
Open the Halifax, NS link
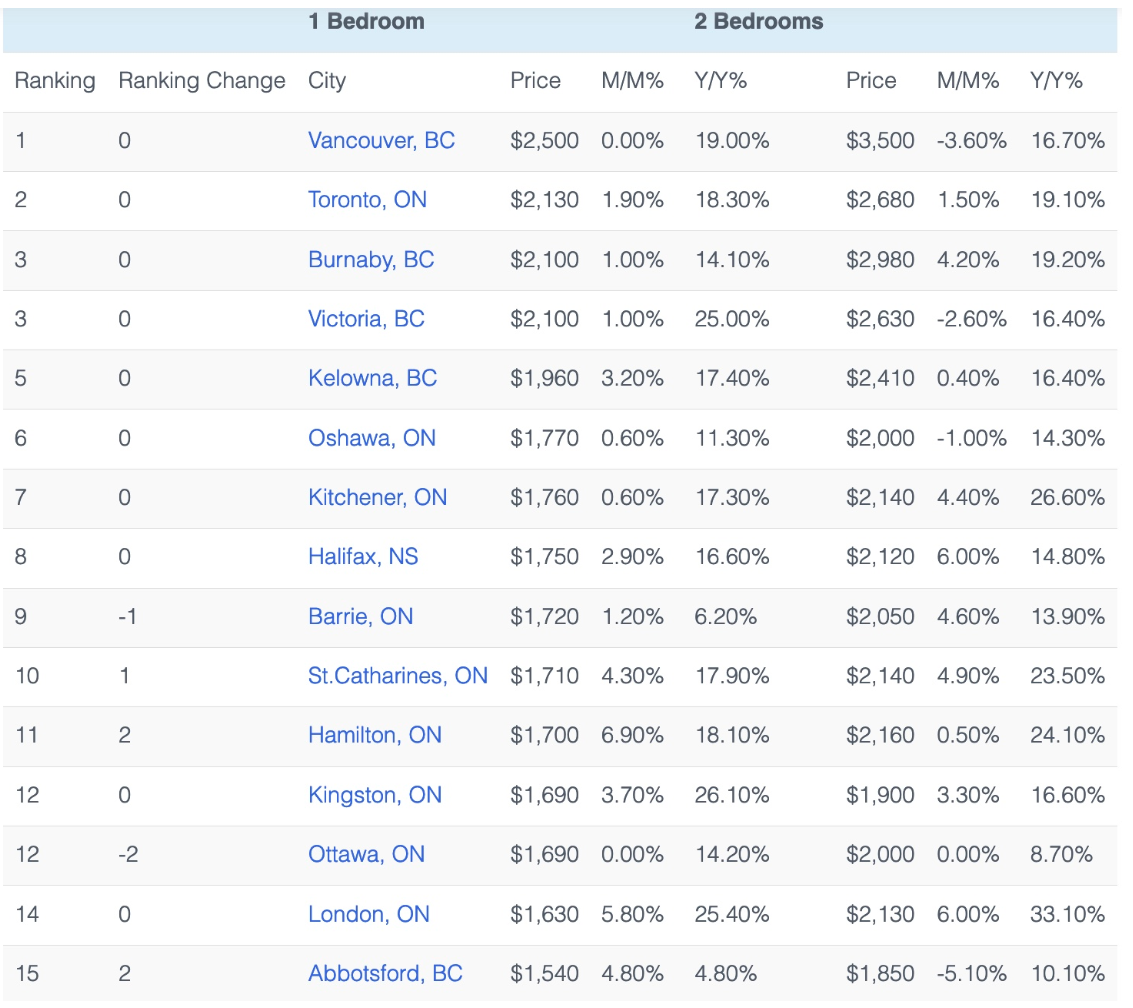(x=363, y=557)
